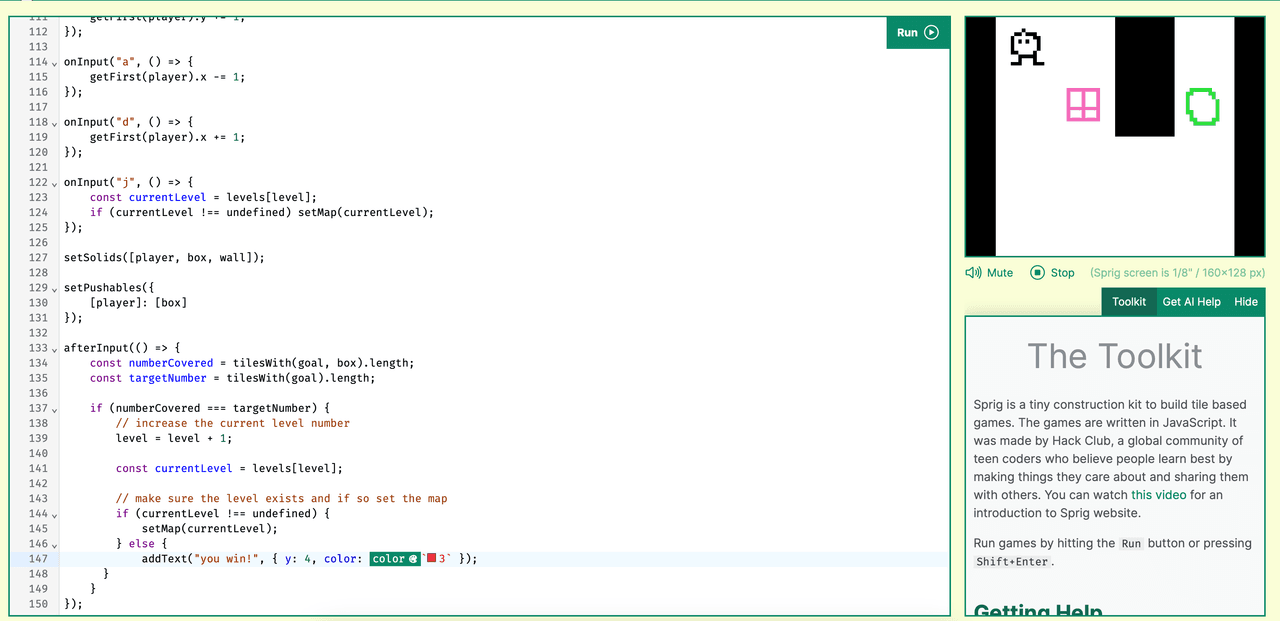Collapse the else block at line 146
Viewport: 1280px width, 621px height.
click(54, 545)
